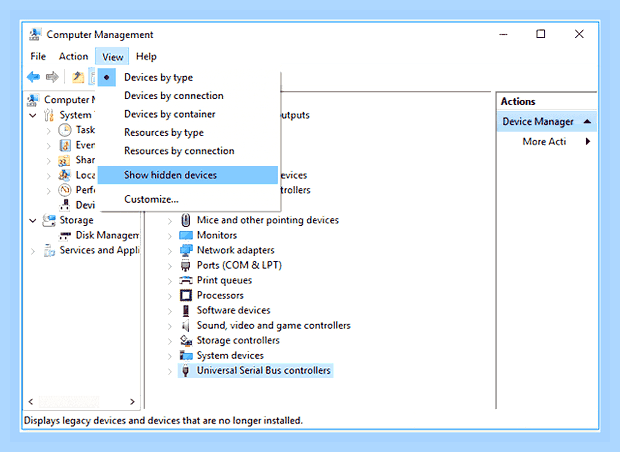Click the up one level toolbar icon
The image size is (620, 452).
click(78, 77)
